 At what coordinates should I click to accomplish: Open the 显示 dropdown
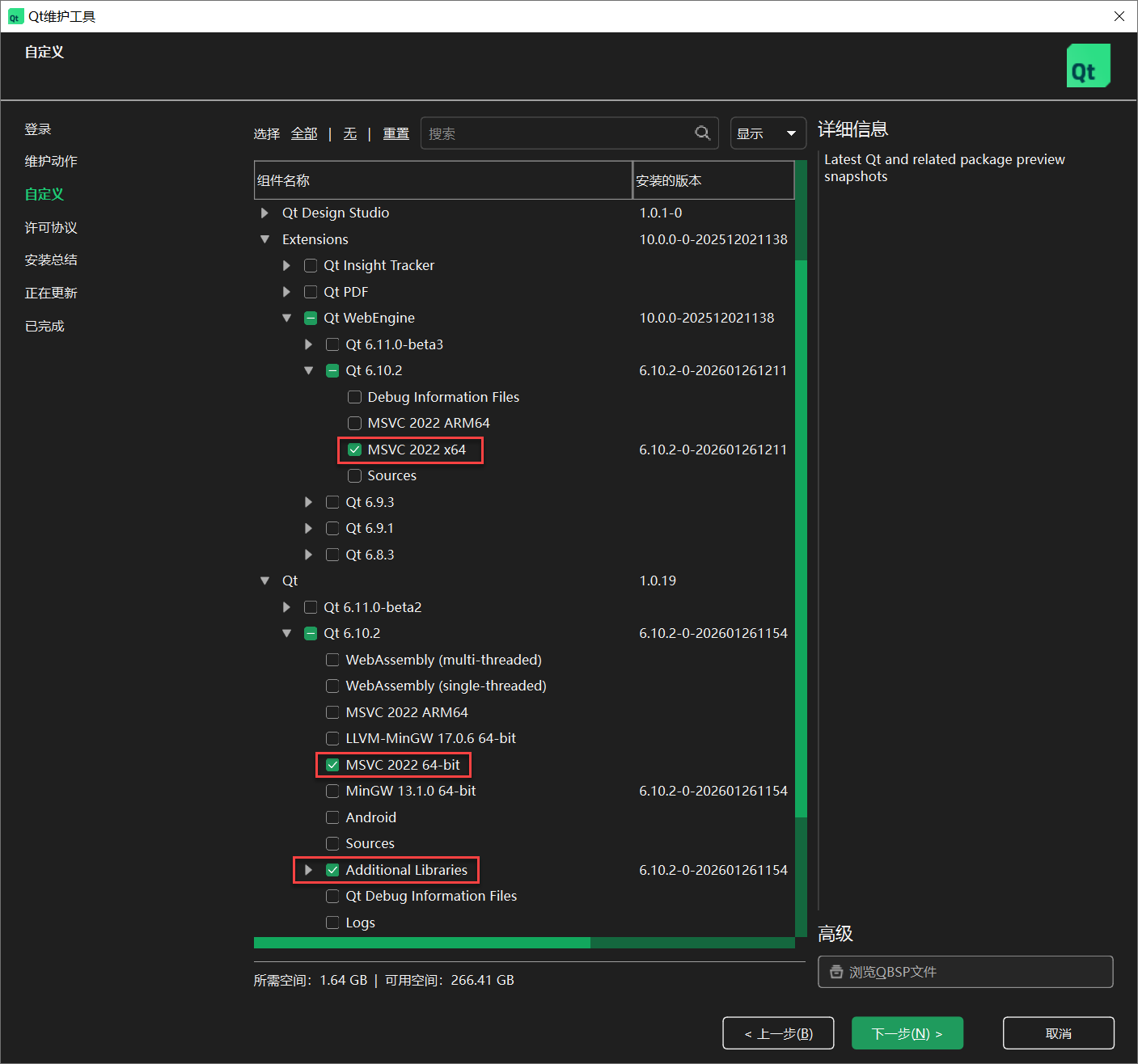click(x=768, y=133)
